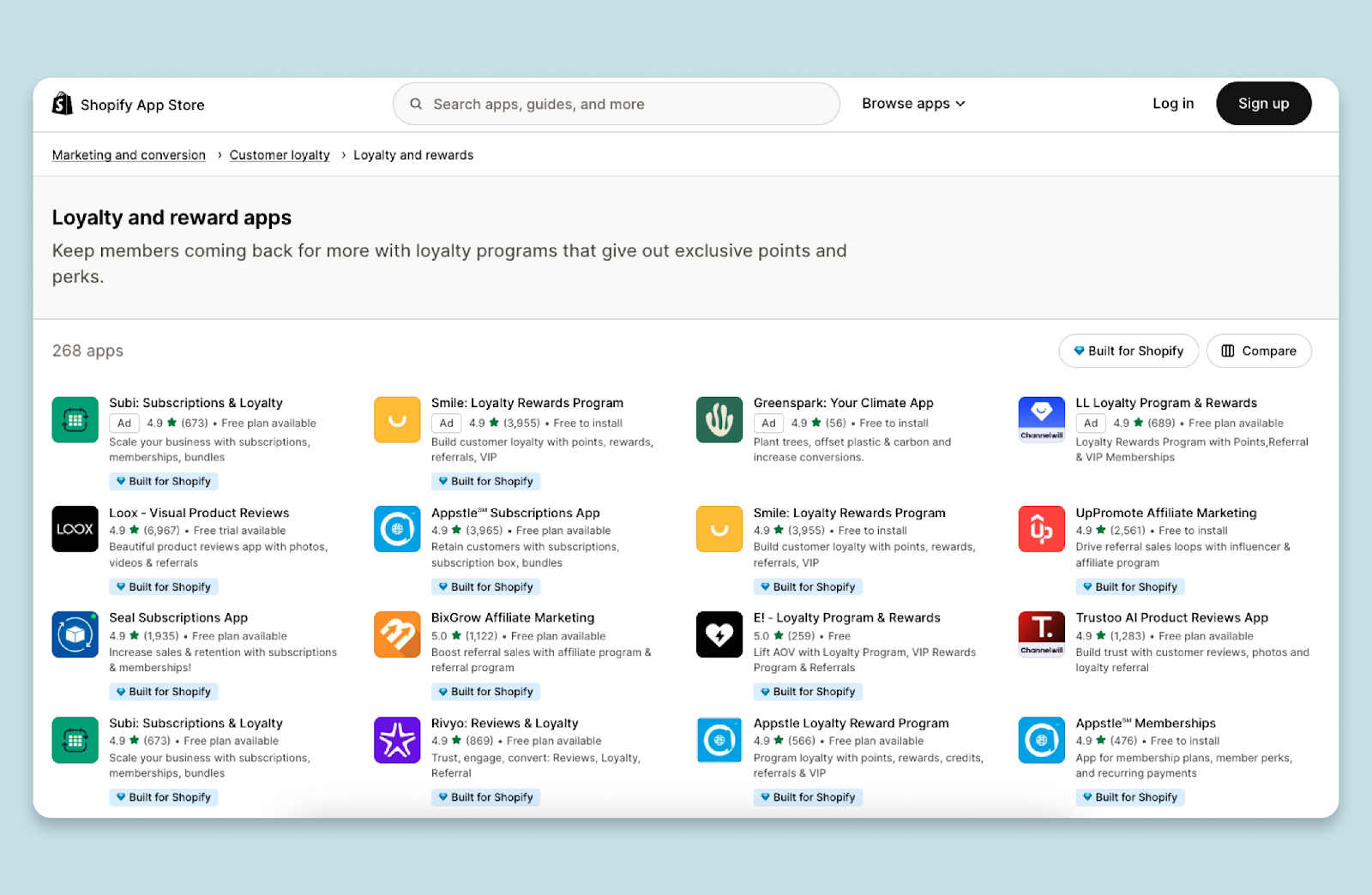1372x895 pixels.
Task: Click the Ad label on Greenspark listing
Action: 768,423
